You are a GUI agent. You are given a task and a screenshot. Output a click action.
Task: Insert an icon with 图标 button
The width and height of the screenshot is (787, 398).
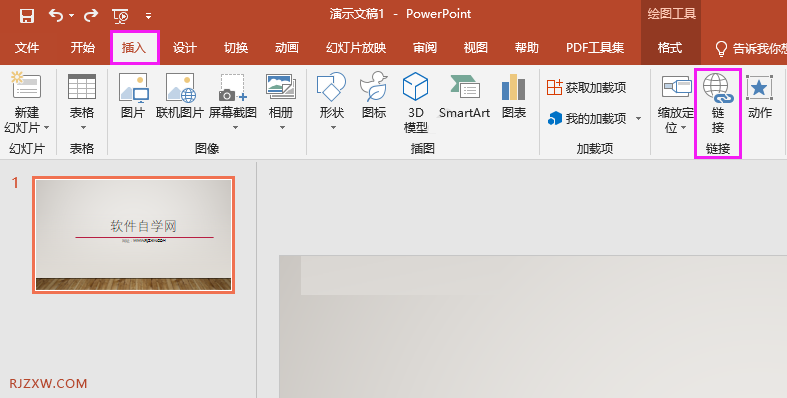click(374, 95)
